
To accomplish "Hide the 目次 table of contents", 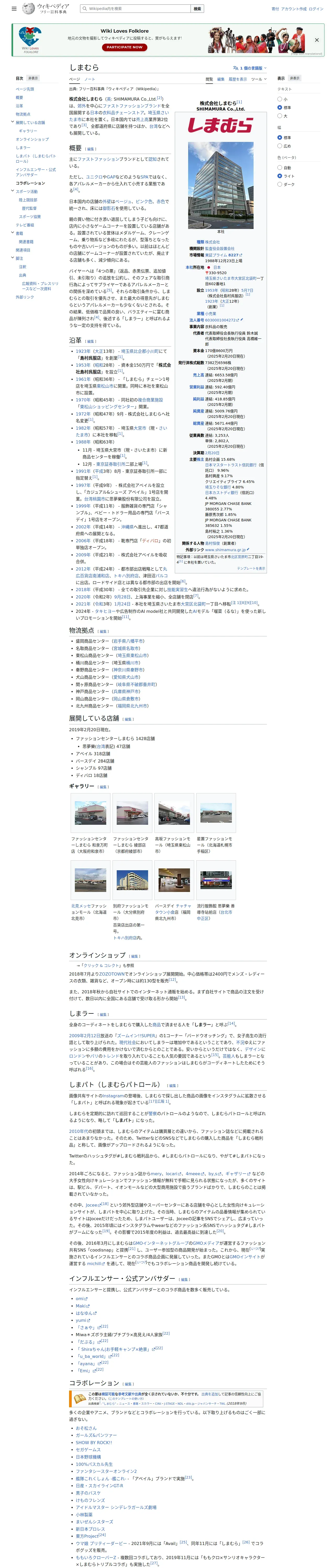I will tap(33, 78).
